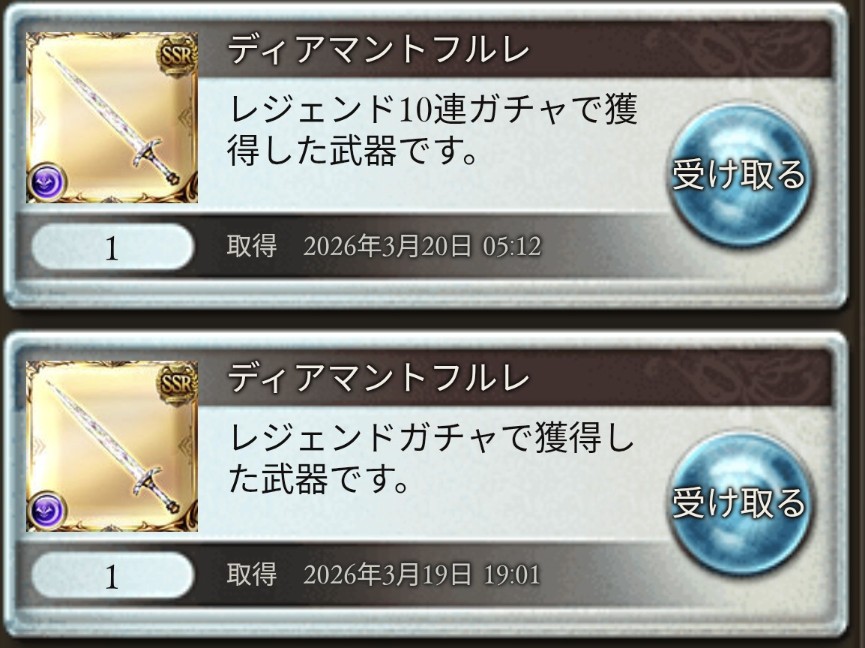Screen dimensions: 865x648
Task: Tap the quantity 1 pill in bottom entry
Action: coord(112,576)
